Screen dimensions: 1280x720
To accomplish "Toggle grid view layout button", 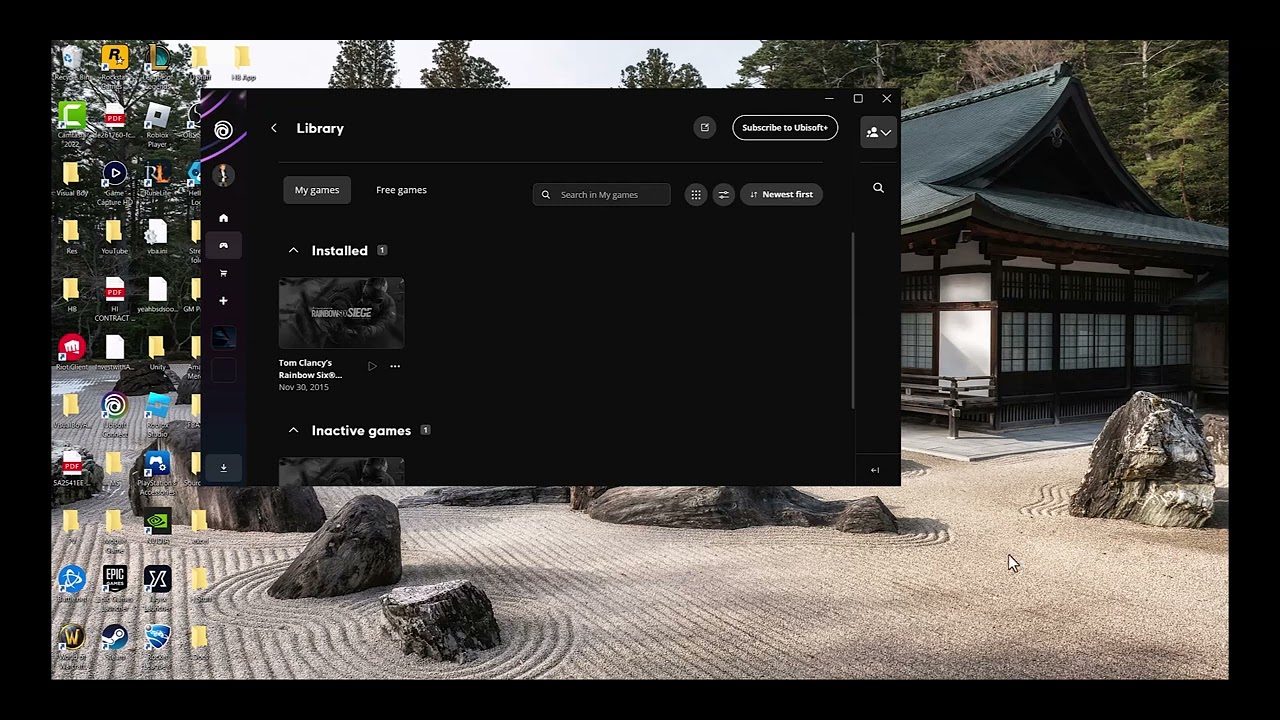I will (696, 194).
